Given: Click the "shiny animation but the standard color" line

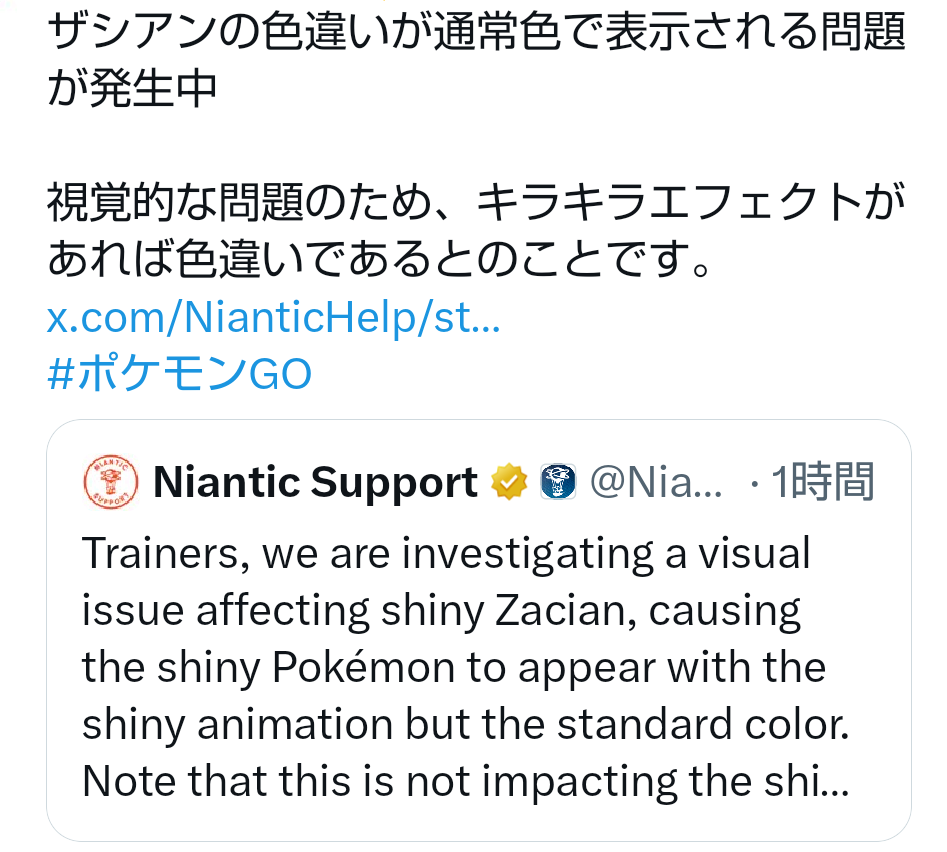Looking at the screenshot, I should [x=465, y=724].
